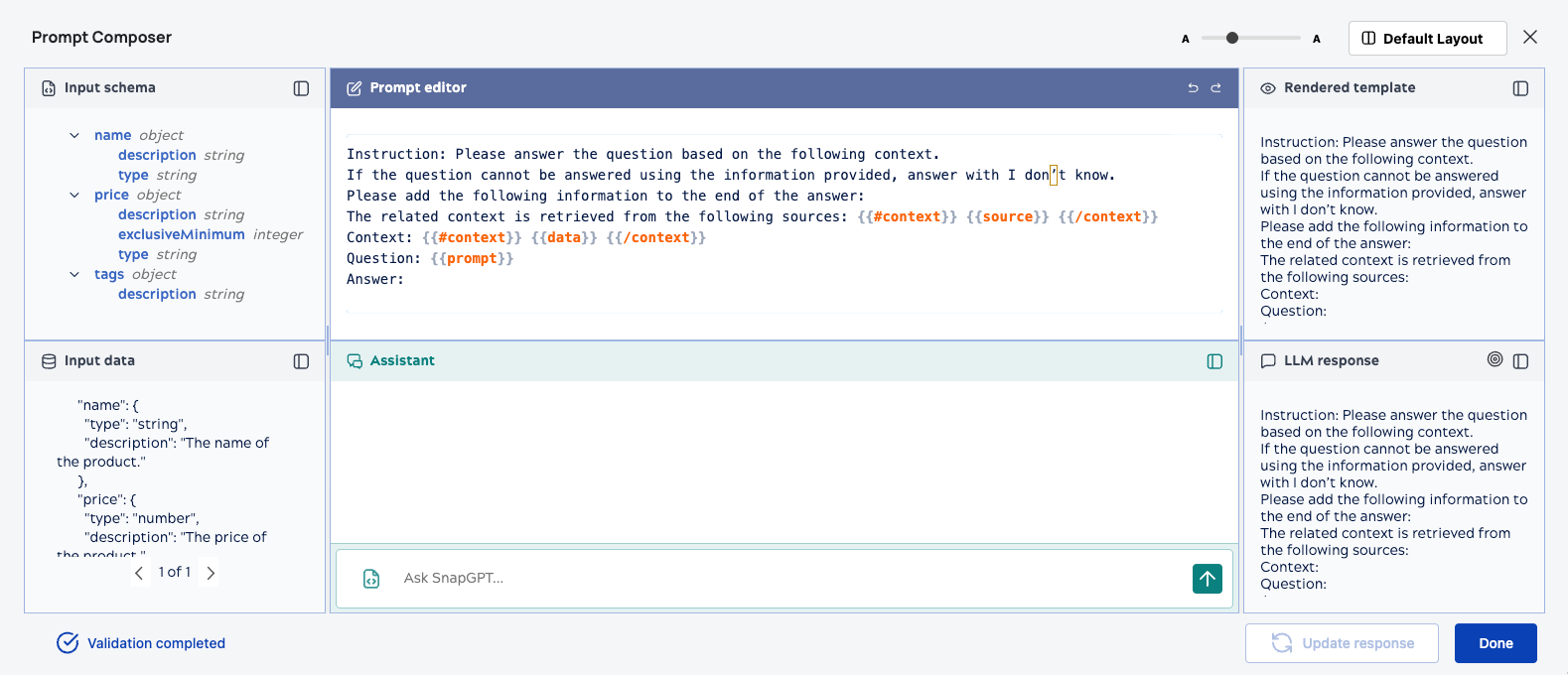Screen dimensions: 1568x675
Task: Close the Prompt Composer dialog
Action: pyautogui.click(x=1529, y=38)
